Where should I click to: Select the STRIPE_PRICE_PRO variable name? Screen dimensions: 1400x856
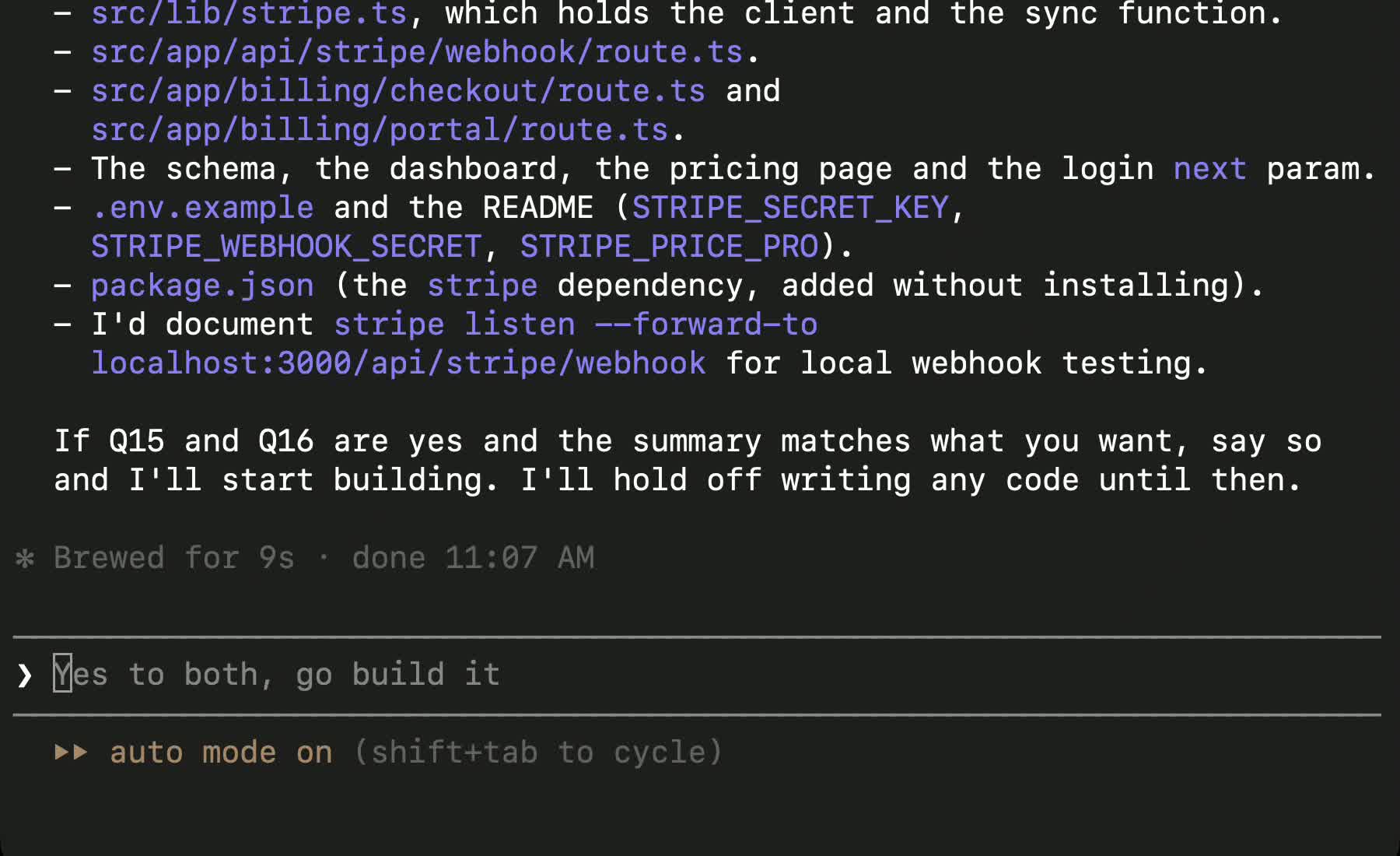(x=669, y=247)
